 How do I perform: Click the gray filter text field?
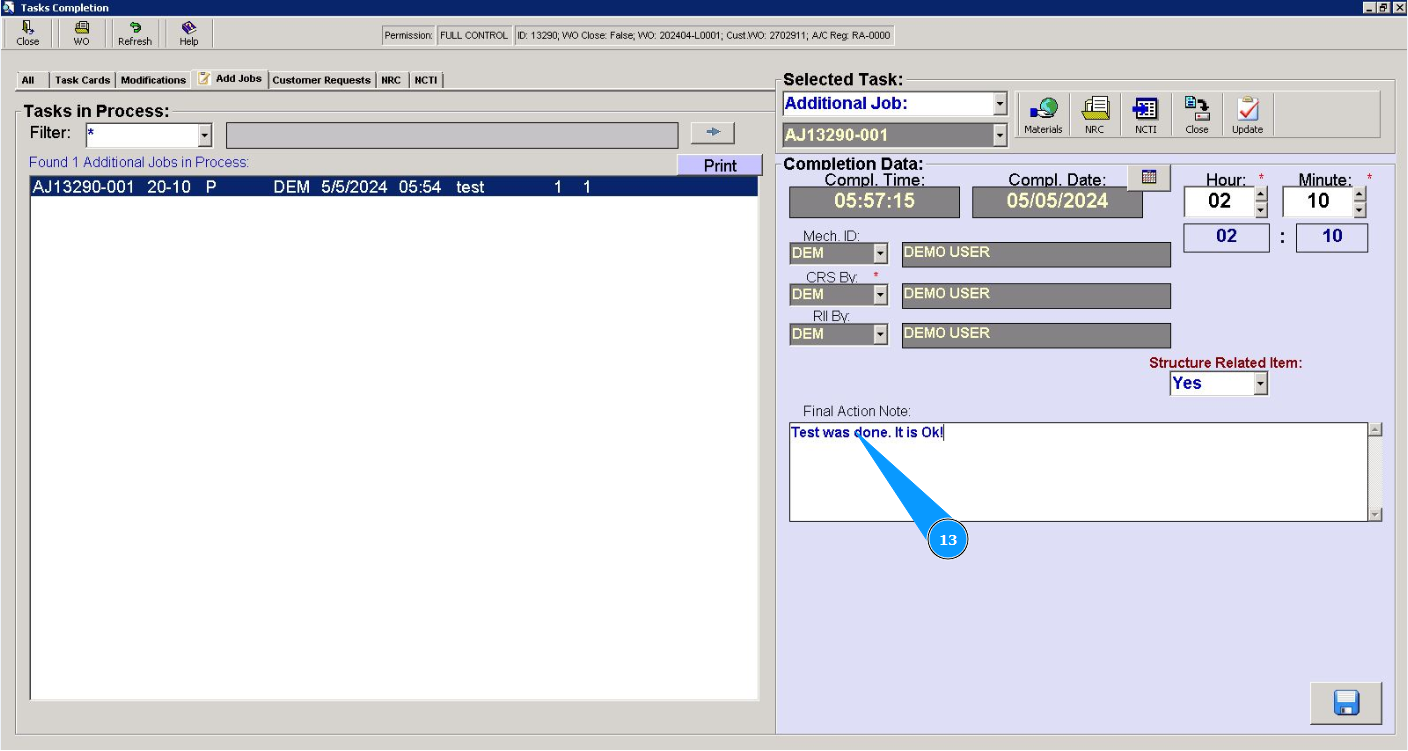click(x=452, y=135)
